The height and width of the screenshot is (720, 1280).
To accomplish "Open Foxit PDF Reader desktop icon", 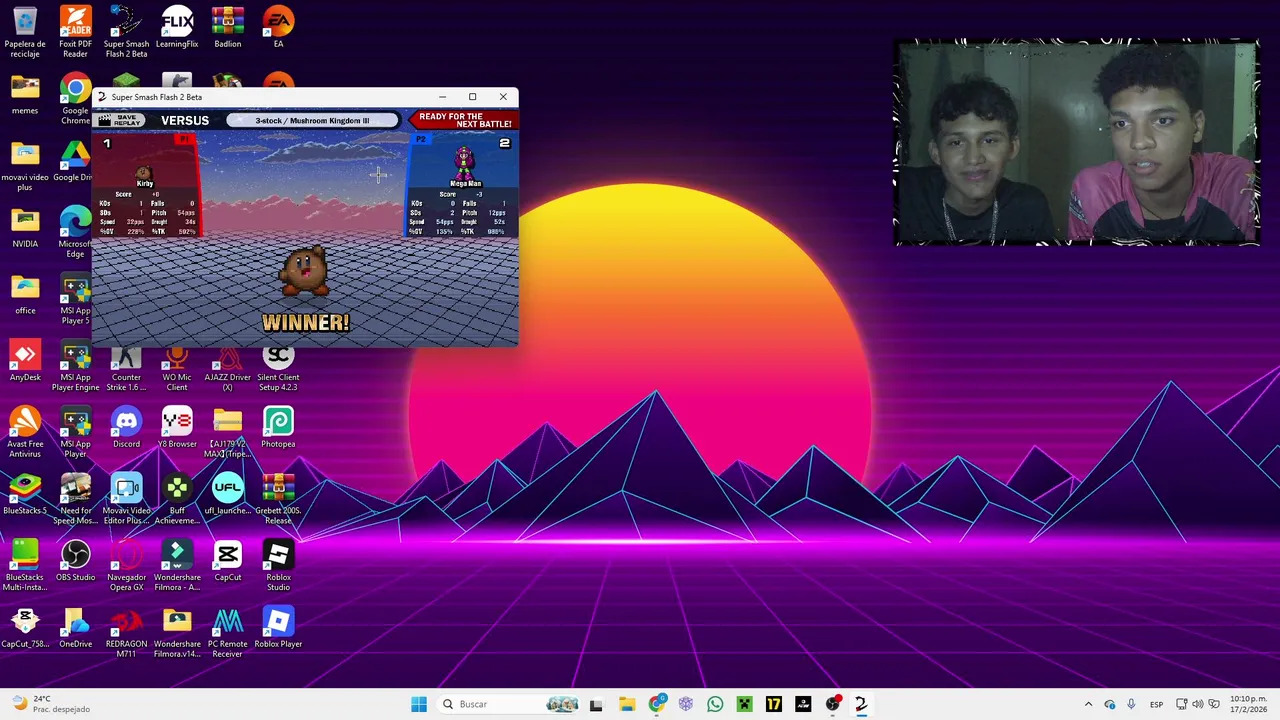I will (x=75, y=31).
